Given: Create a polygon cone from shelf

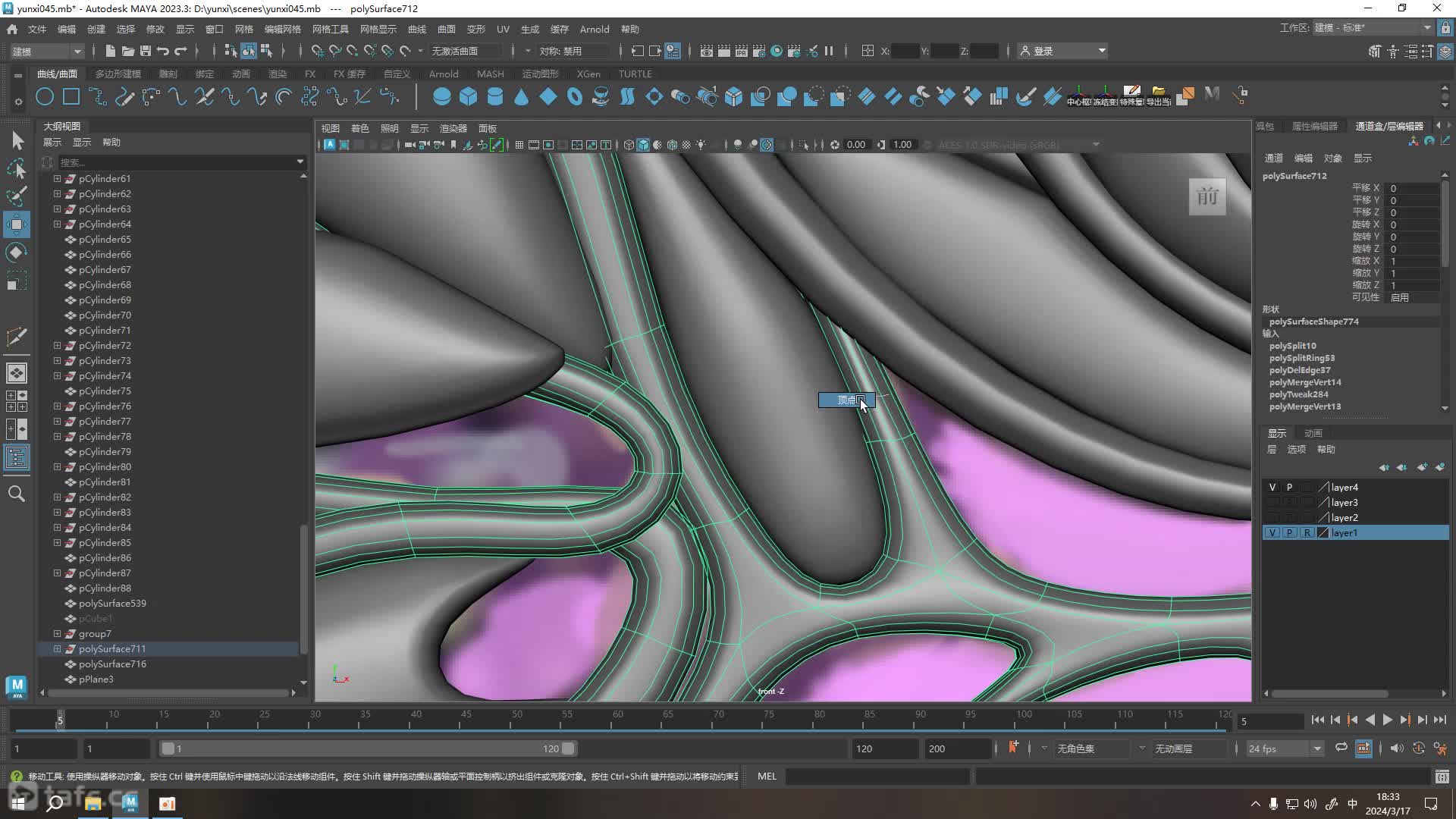Looking at the screenshot, I should click(x=521, y=96).
